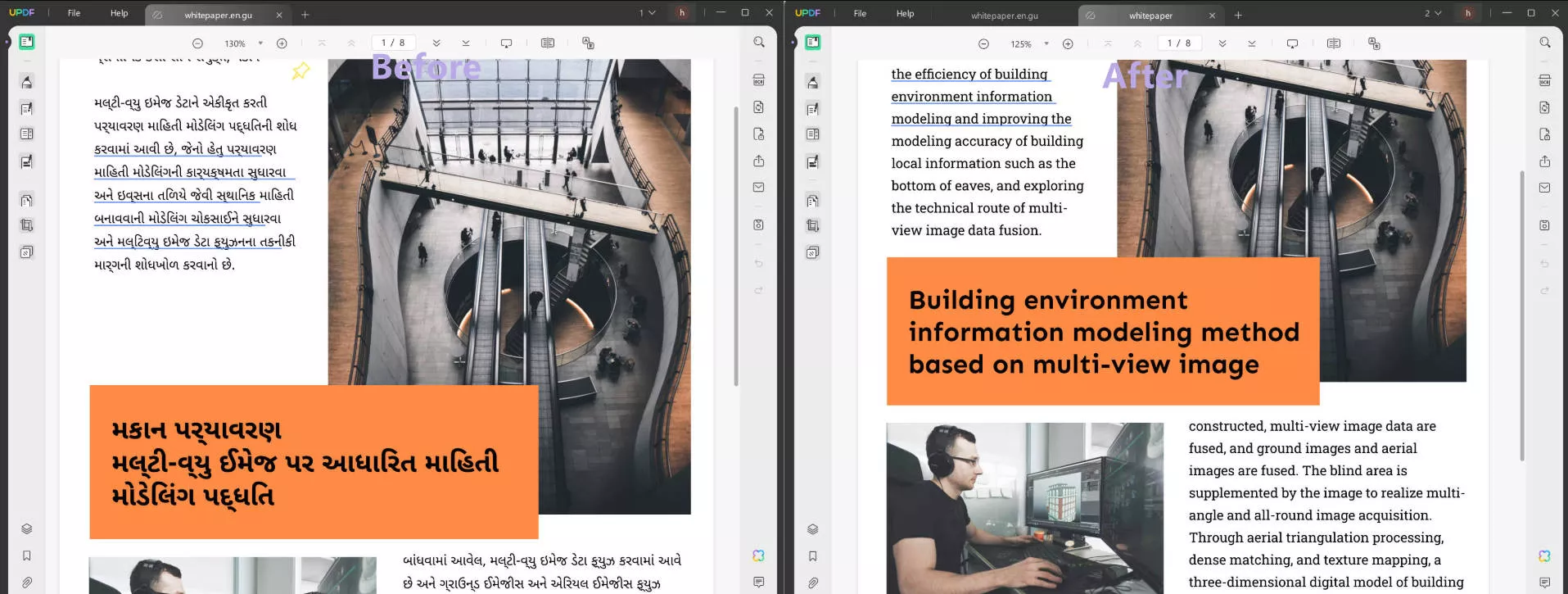
Task: Click user avatar h in right window
Action: [x=1468, y=13]
